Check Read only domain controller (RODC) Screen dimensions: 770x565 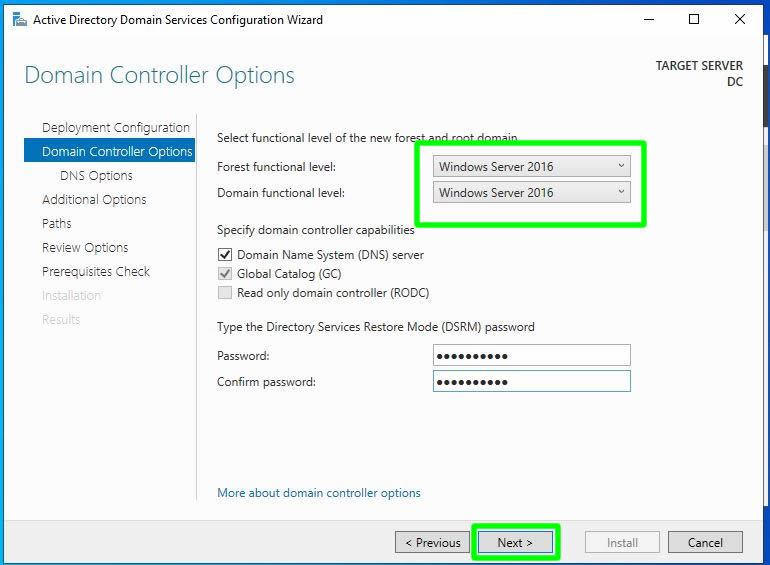pyautogui.click(x=226, y=293)
